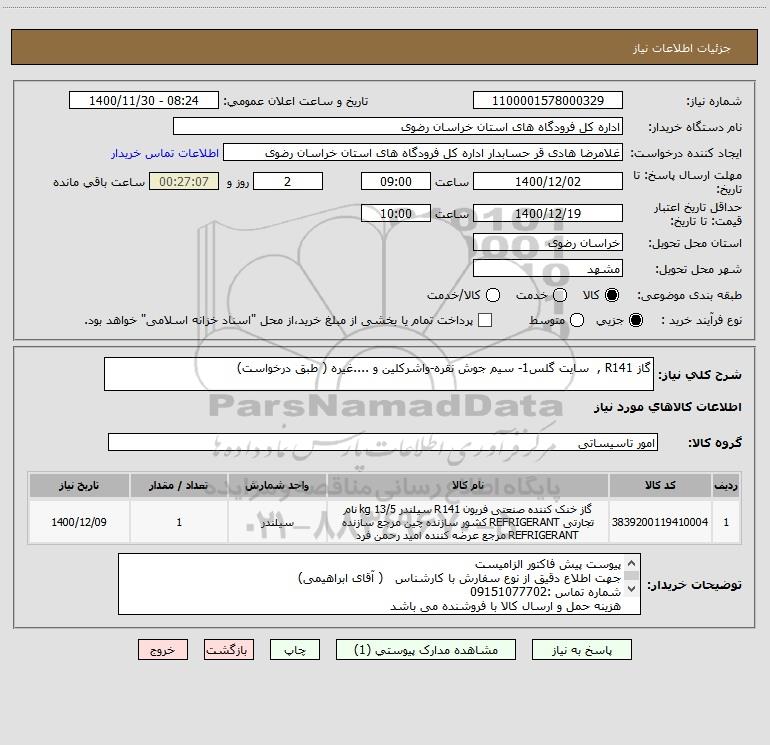
Task: Click the remaining days field showing 2
Action: [288, 181]
